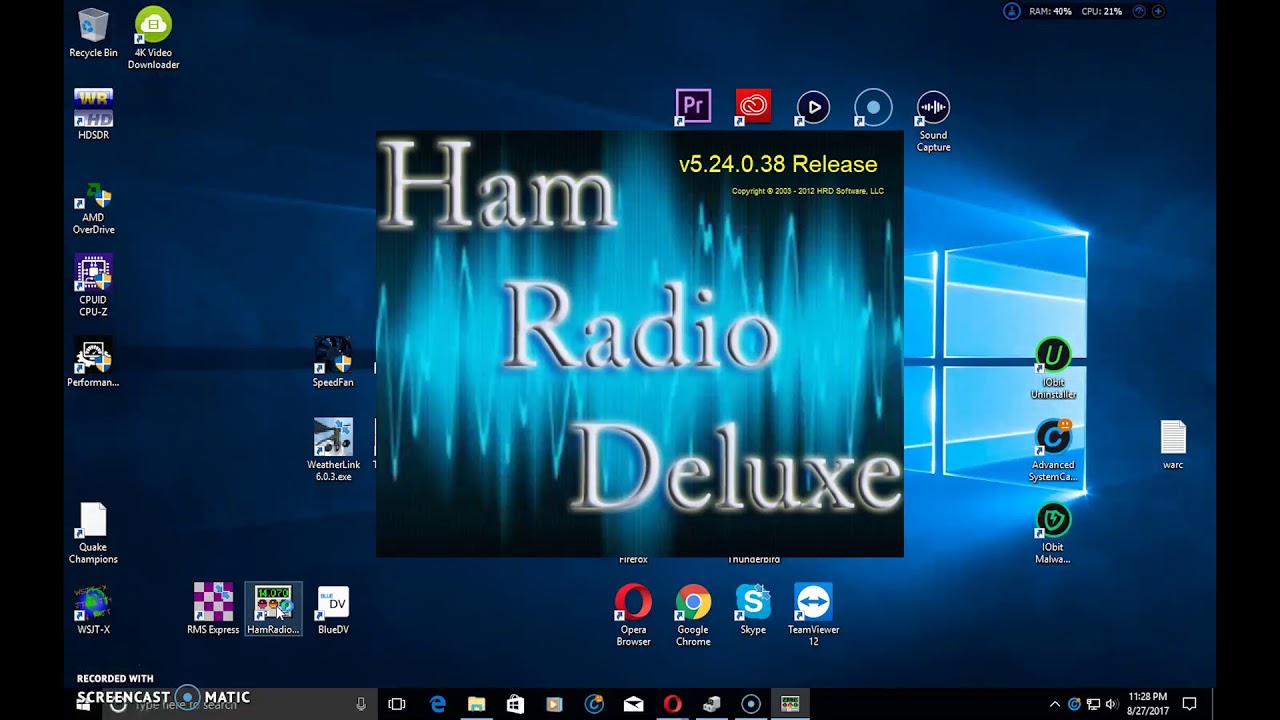Open Microsoft Edge from the taskbar

(437, 704)
